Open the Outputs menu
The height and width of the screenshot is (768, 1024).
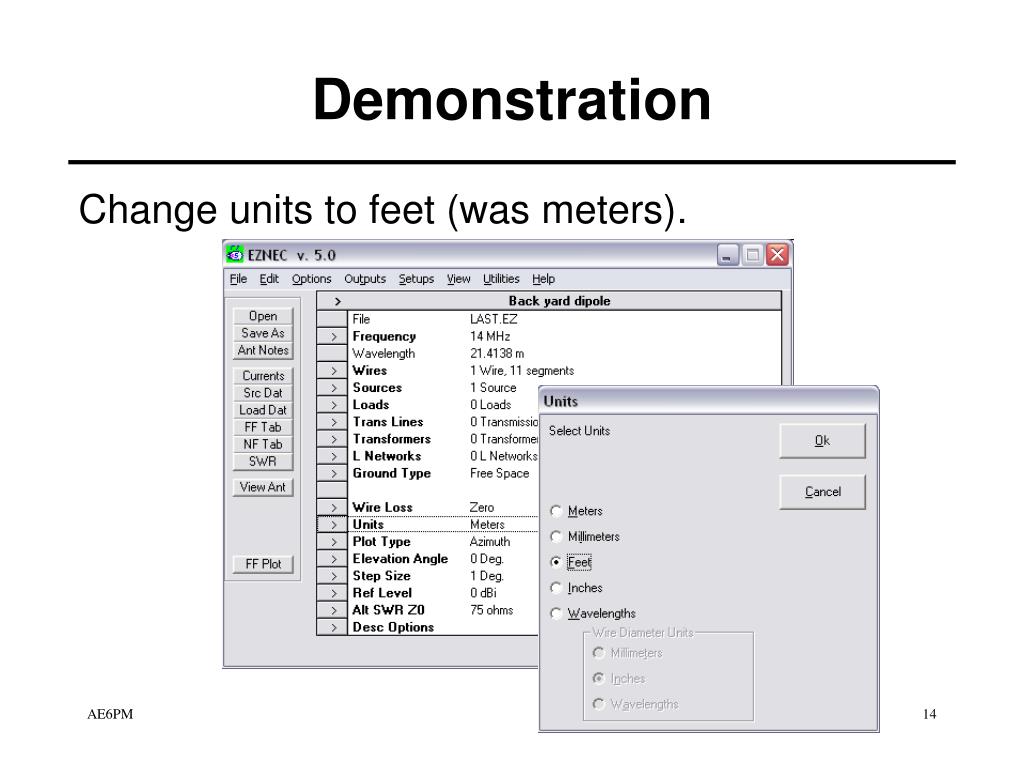pyautogui.click(x=365, y=279)
